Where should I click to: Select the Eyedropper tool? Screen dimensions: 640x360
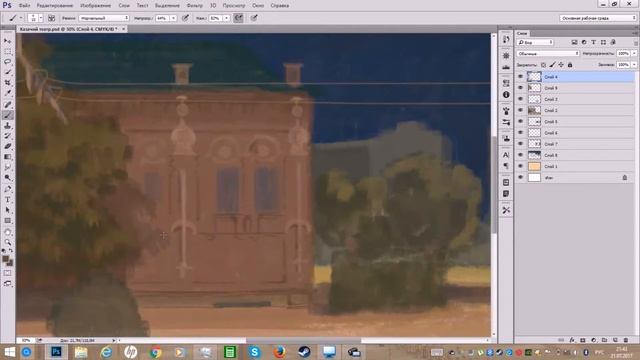tap(7, 93)
